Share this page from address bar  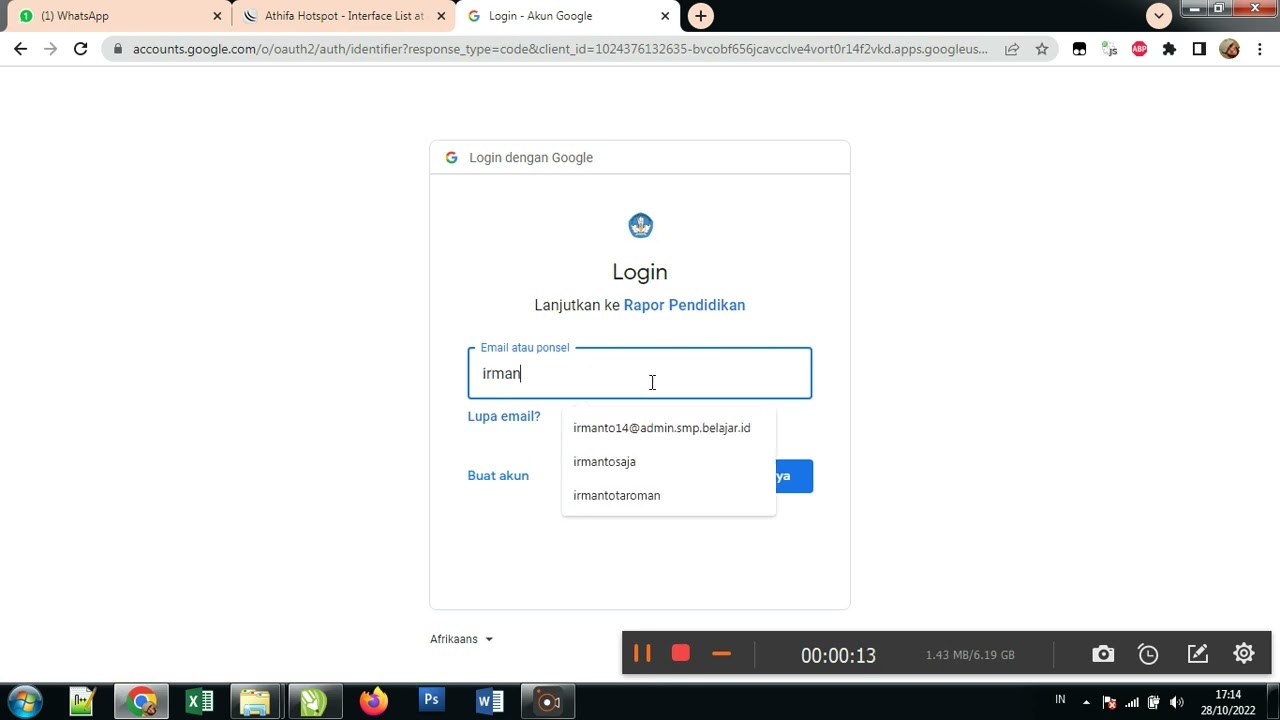(x=1012, y=48)
